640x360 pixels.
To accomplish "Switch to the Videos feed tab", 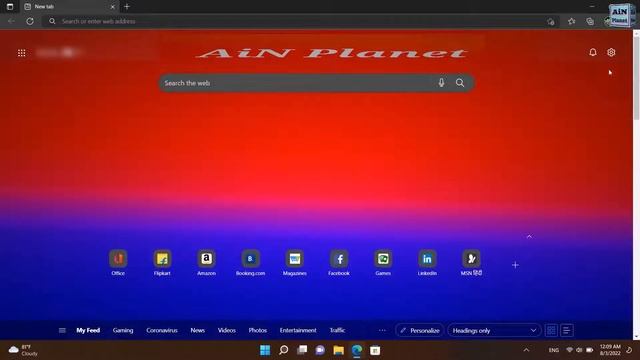I will click(227, 330).
